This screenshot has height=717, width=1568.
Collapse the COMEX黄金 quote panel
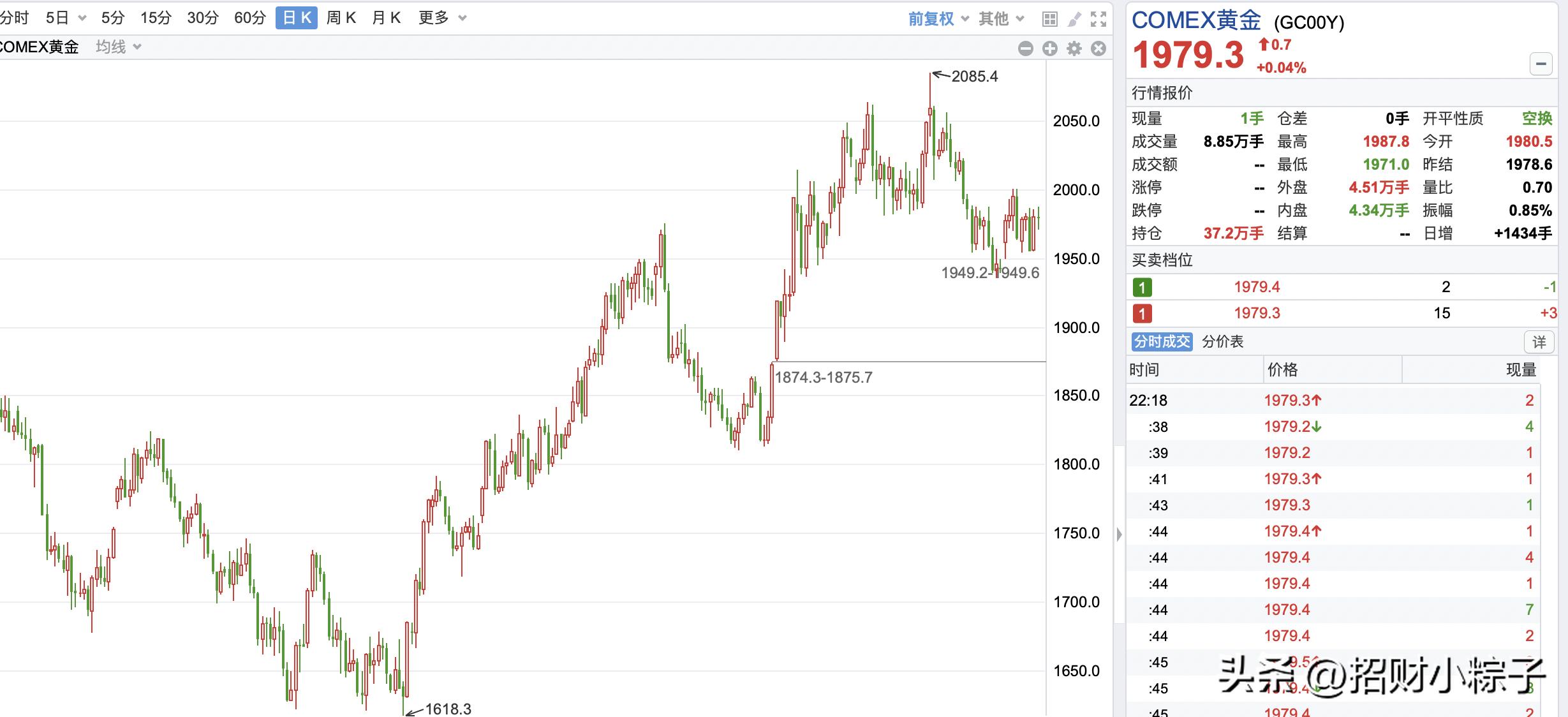coord(1541,64)
